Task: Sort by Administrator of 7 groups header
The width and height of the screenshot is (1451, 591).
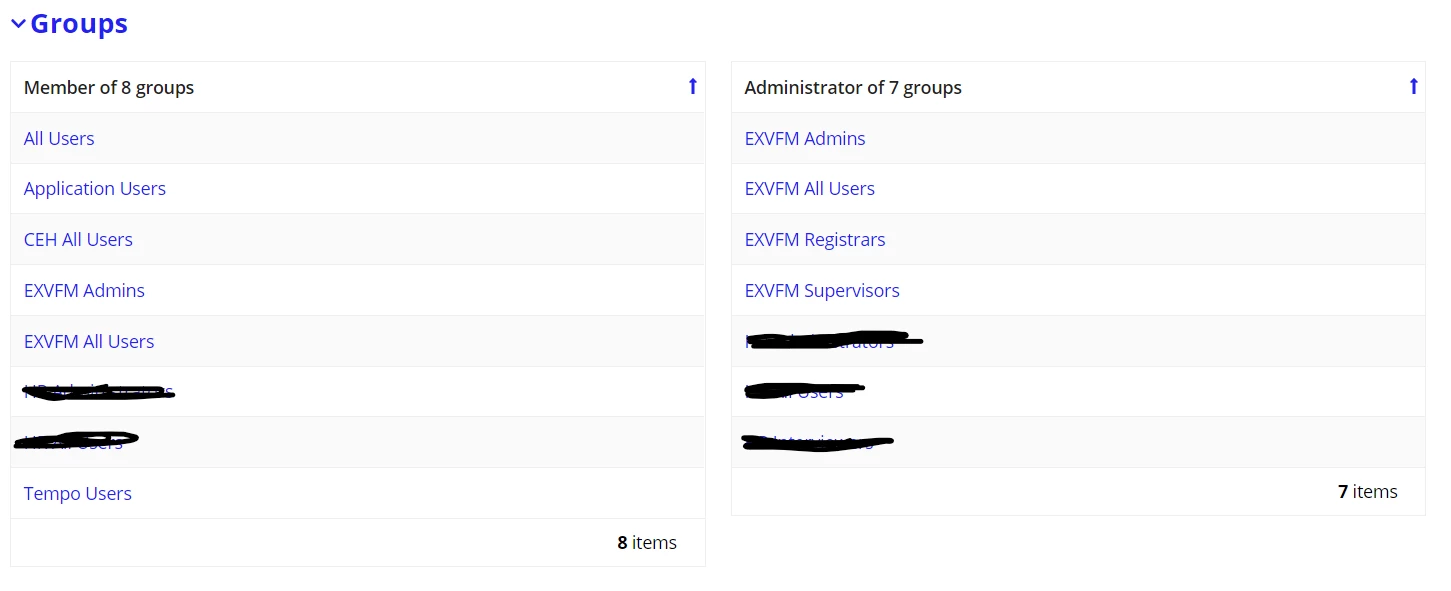Action: click(x=853, y=88)
